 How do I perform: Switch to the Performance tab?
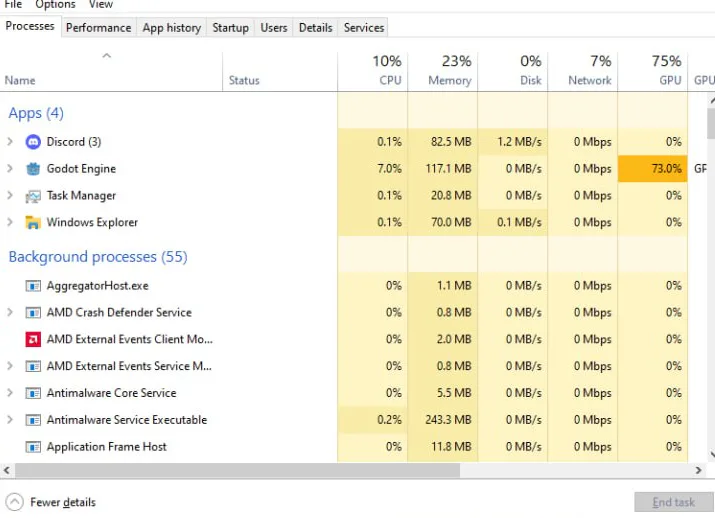98,28
